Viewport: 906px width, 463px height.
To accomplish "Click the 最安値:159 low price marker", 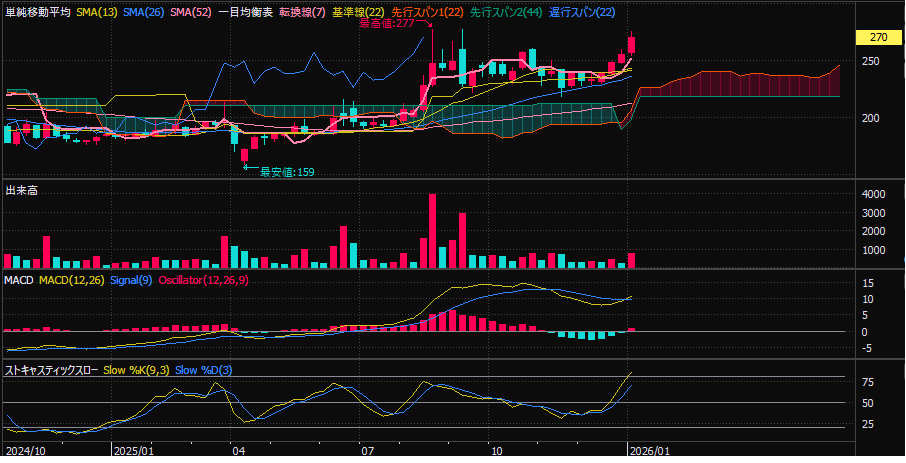I will click(287, 172).
